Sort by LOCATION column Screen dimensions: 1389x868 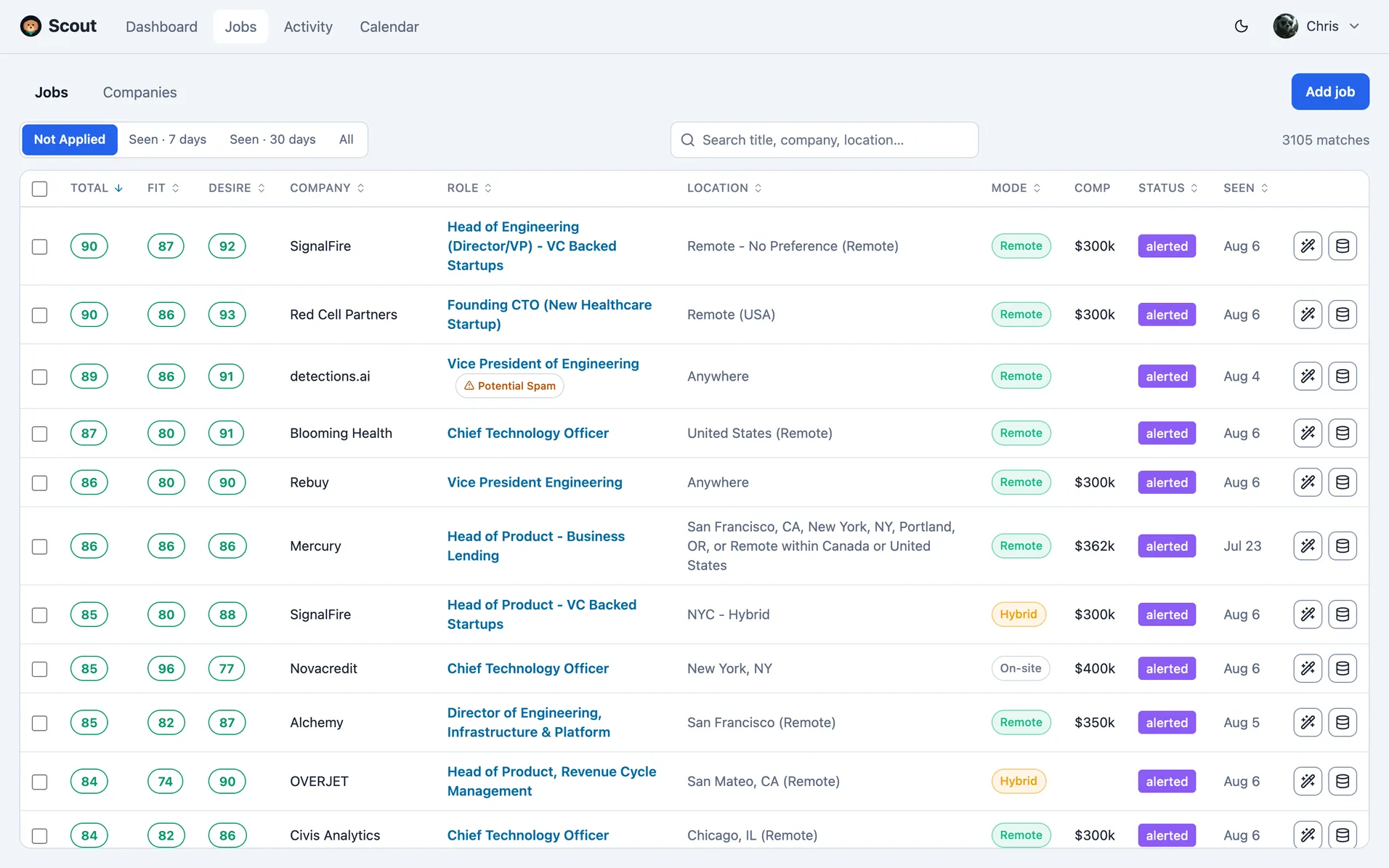coord(724,188)
